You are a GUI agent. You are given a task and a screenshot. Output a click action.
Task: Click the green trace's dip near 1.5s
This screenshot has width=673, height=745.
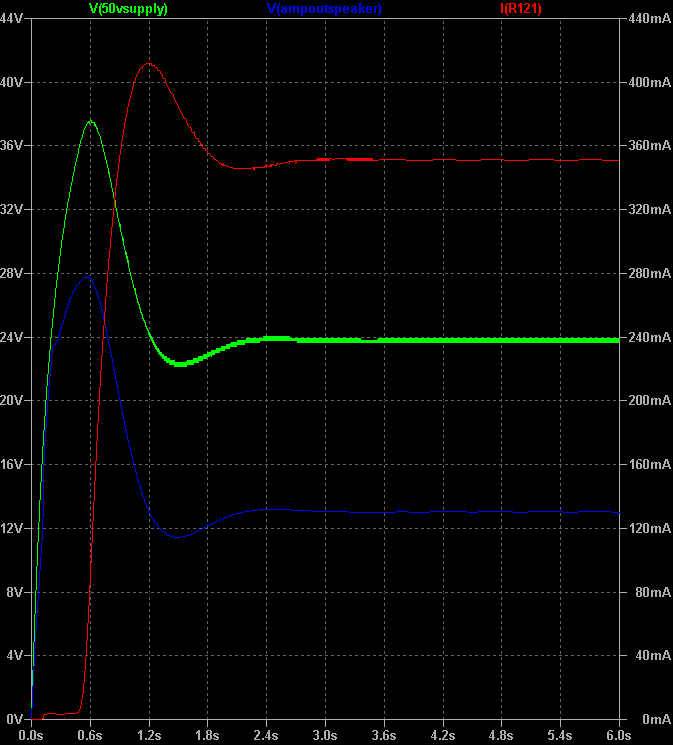pos(179,364)
